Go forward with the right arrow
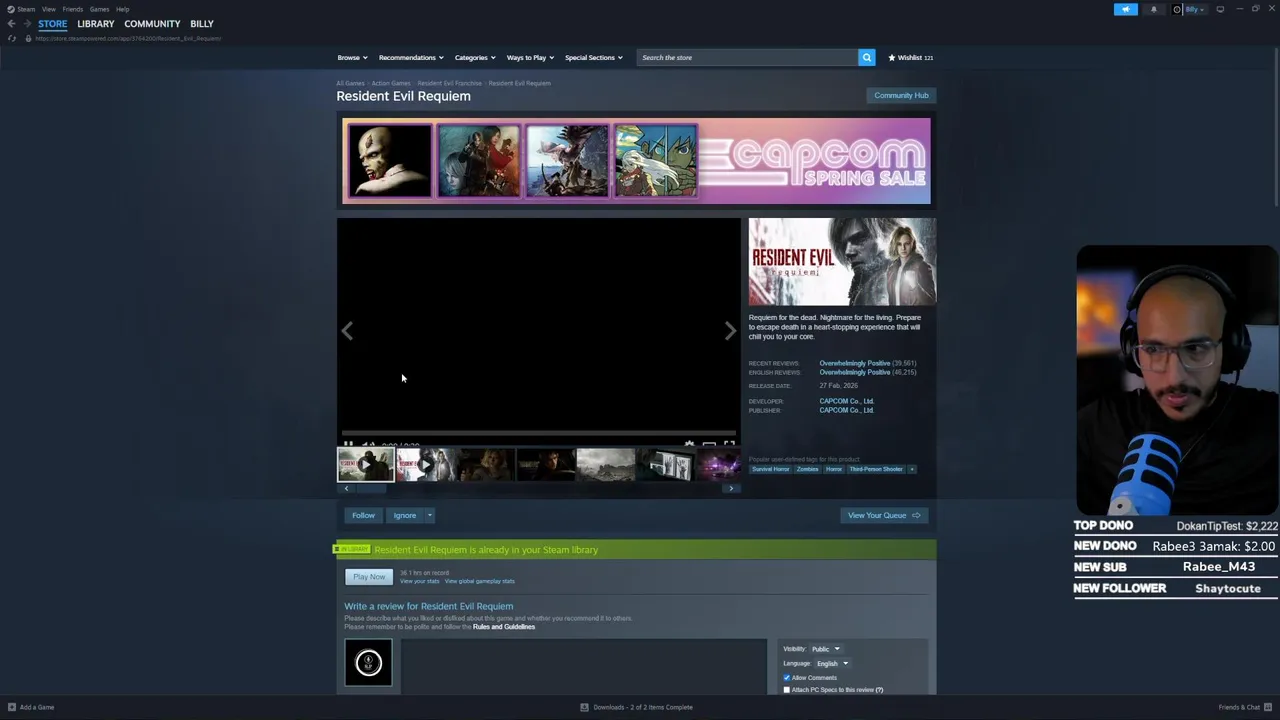Image resolution: width=1280 pixels, height=720 pixels. 27,24
